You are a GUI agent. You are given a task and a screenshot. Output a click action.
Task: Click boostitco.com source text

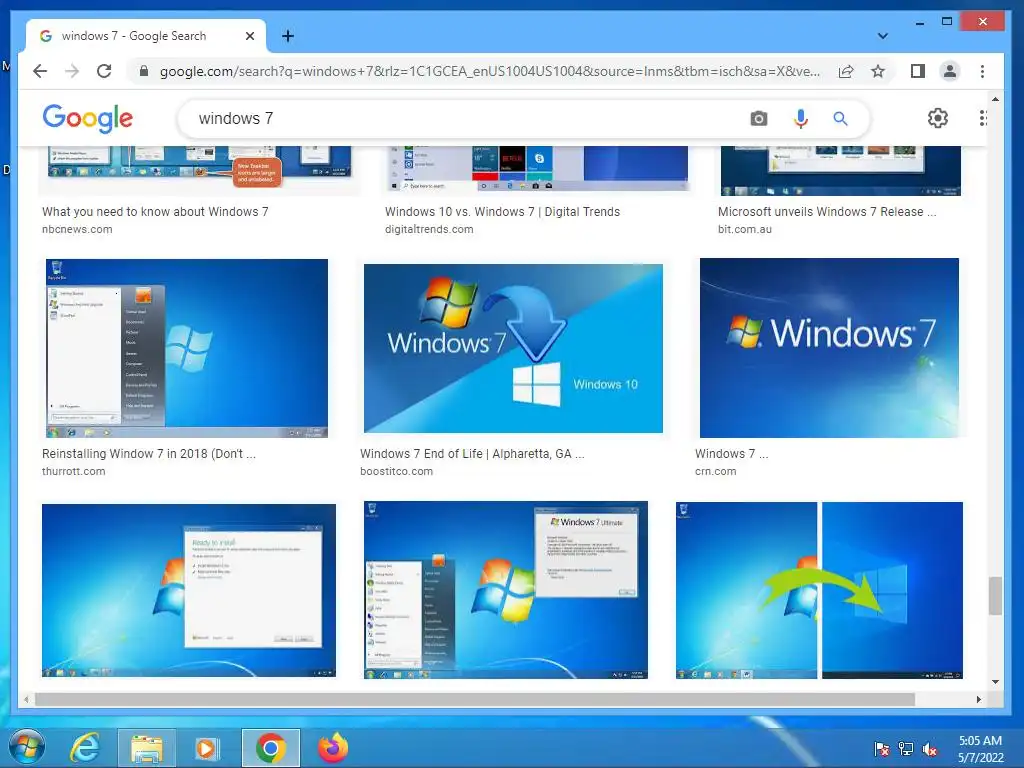pos(396,471)
